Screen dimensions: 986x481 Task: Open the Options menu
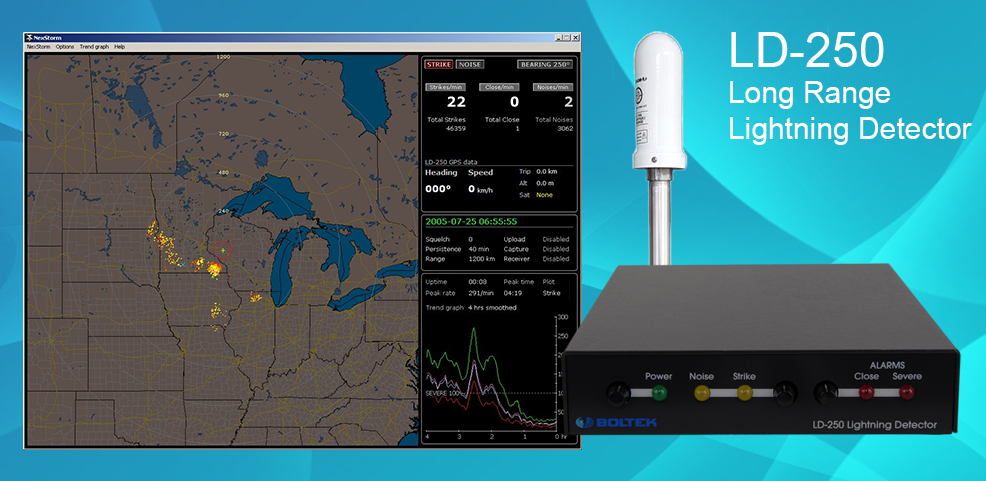(65, 47)
